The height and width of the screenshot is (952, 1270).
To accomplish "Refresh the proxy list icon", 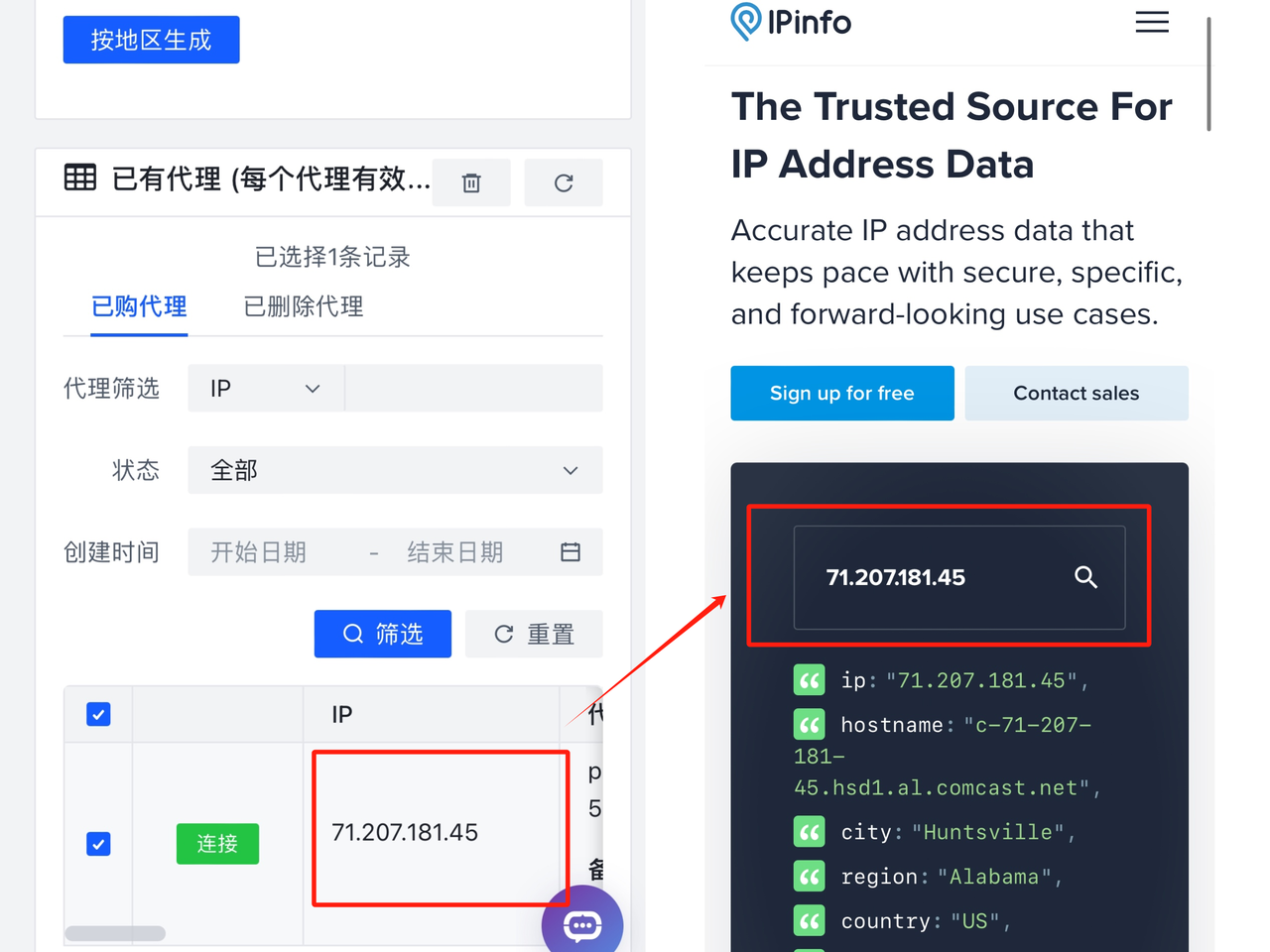I will click(x=564, y=182).
